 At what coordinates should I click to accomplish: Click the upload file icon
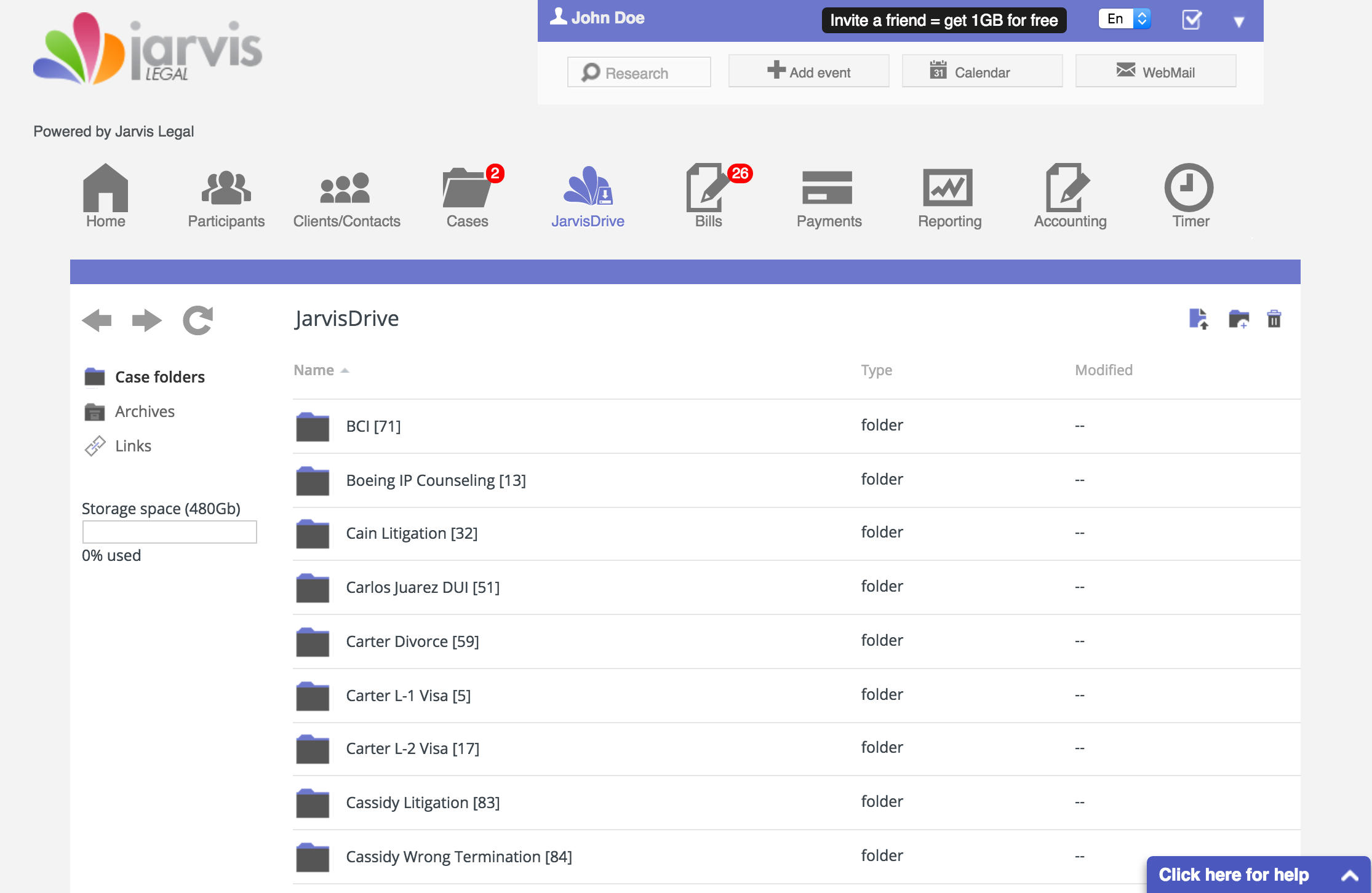1198,319
